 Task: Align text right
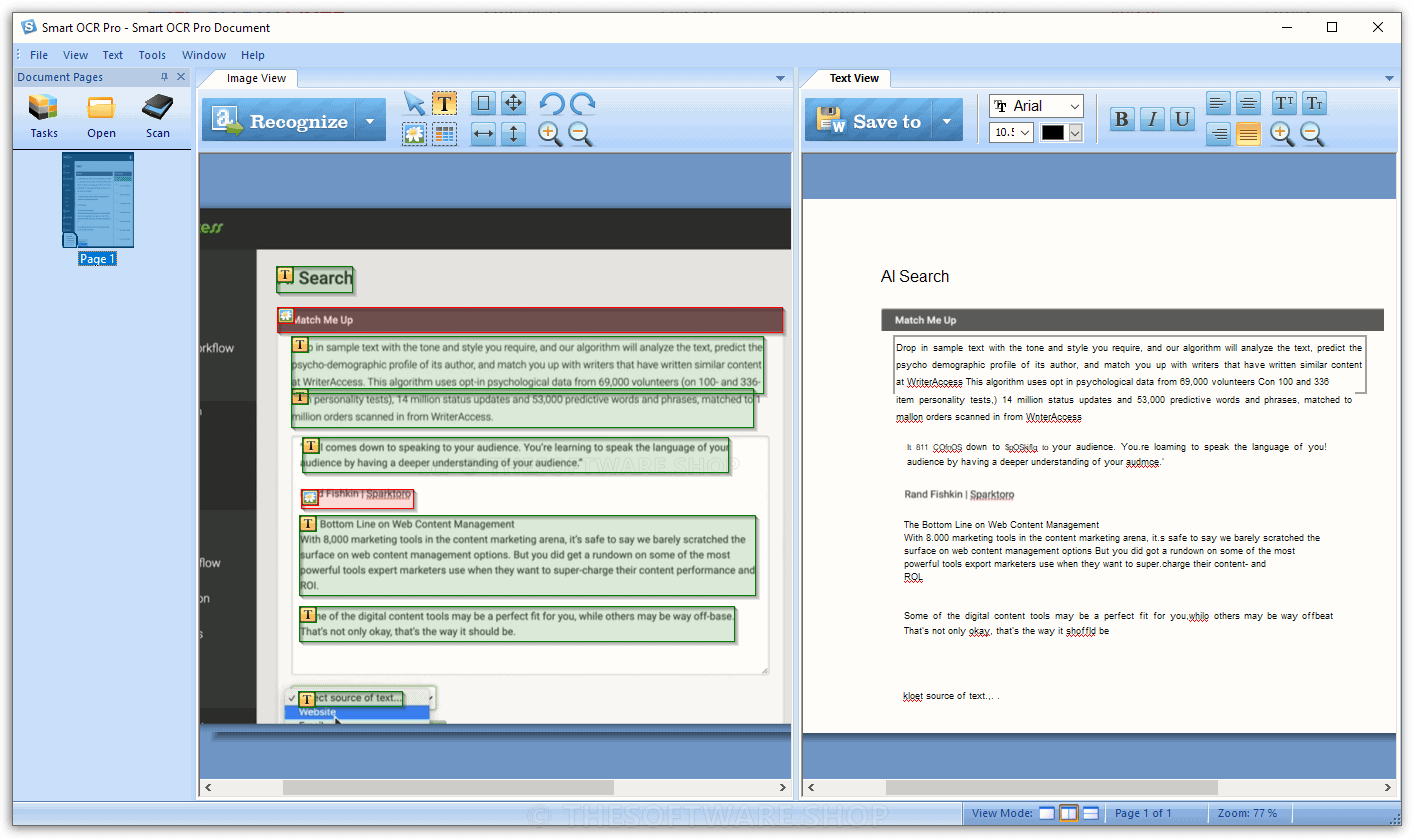[x=1218, y=134]
